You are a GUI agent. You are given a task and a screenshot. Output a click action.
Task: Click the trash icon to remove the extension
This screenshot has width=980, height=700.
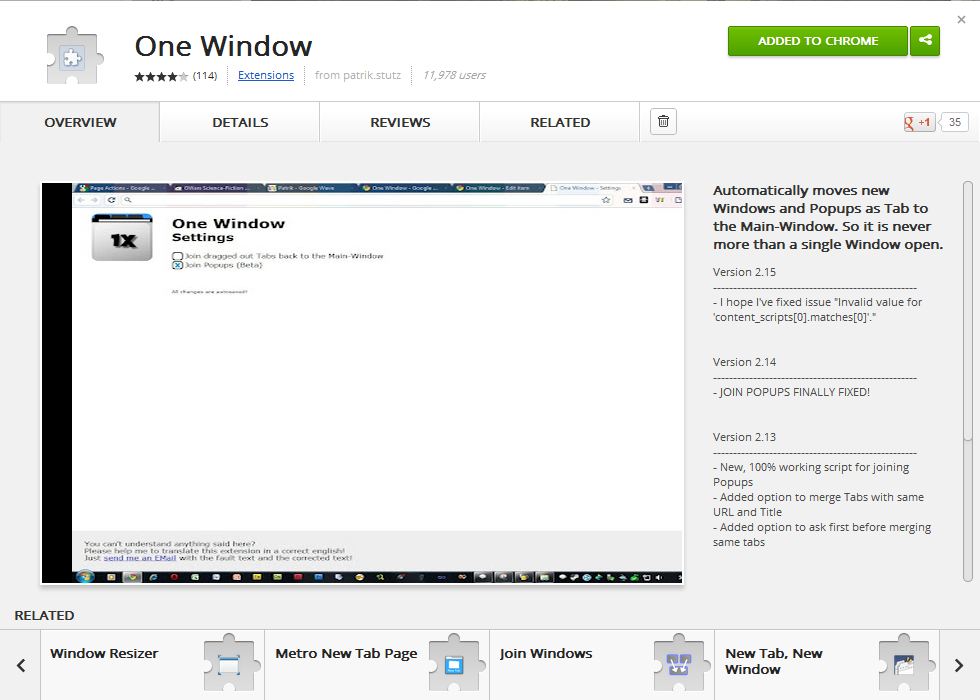pyautogui.click(x=663, y=122)
